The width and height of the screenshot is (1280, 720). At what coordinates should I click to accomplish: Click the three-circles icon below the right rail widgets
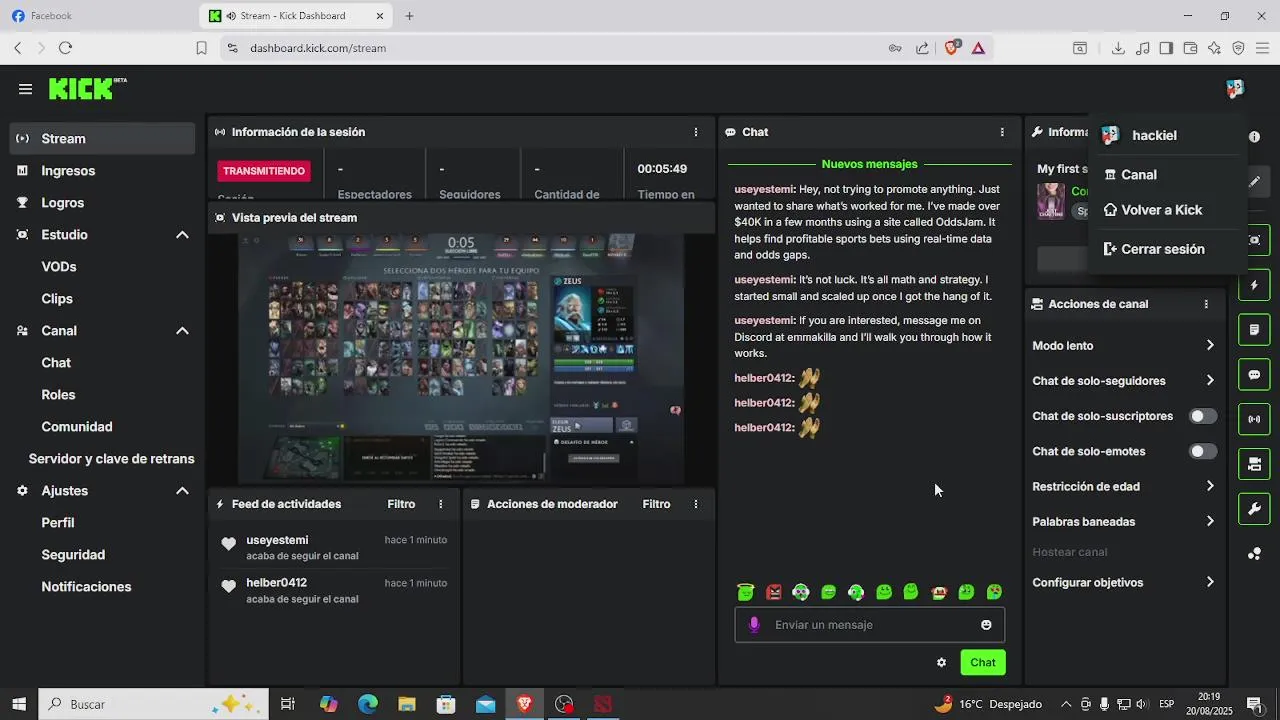click(1254, 553)
